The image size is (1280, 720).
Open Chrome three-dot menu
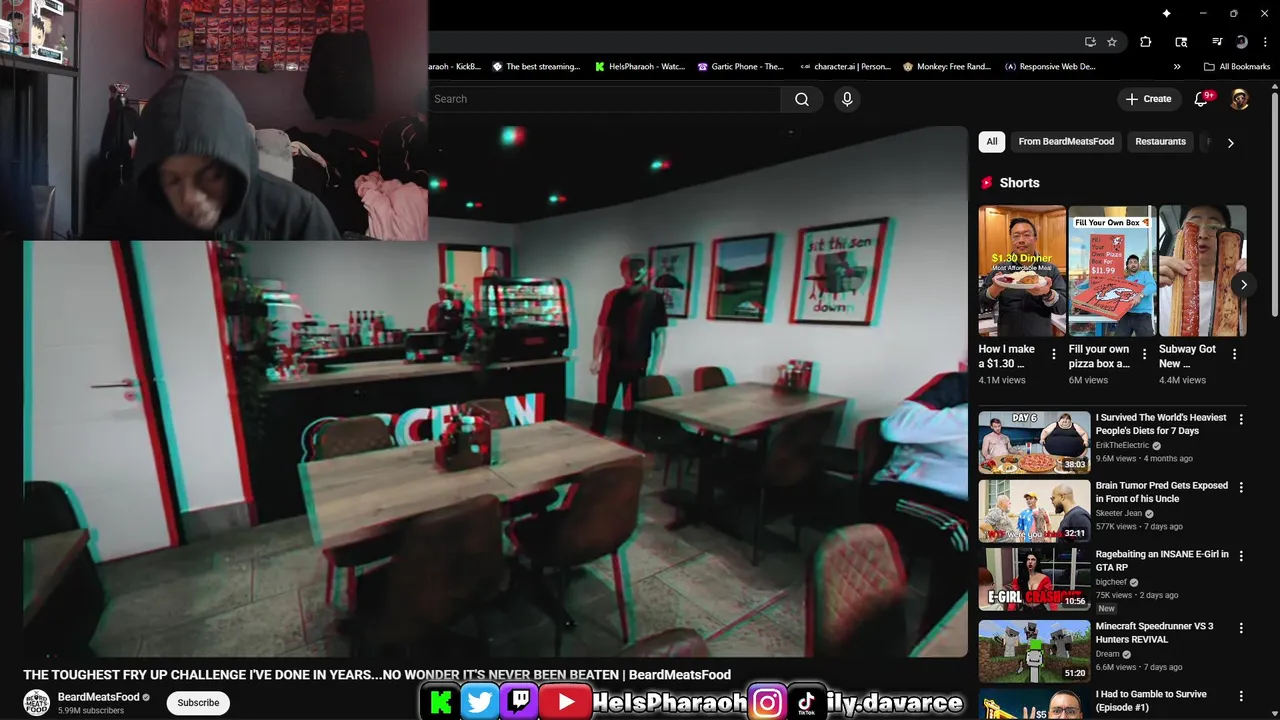click(x=1265, y=42)
